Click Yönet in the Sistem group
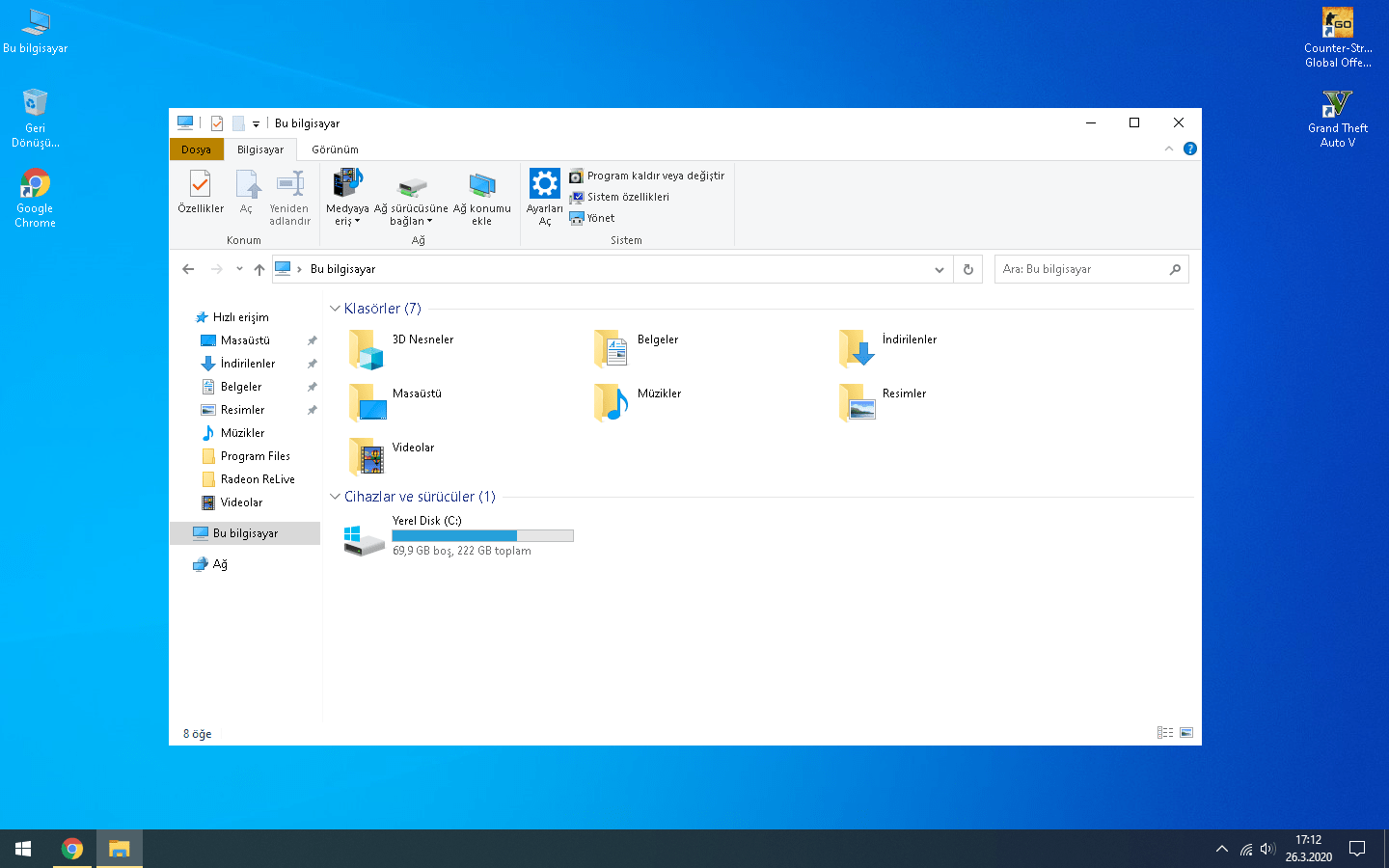 [x=592, y=218]
